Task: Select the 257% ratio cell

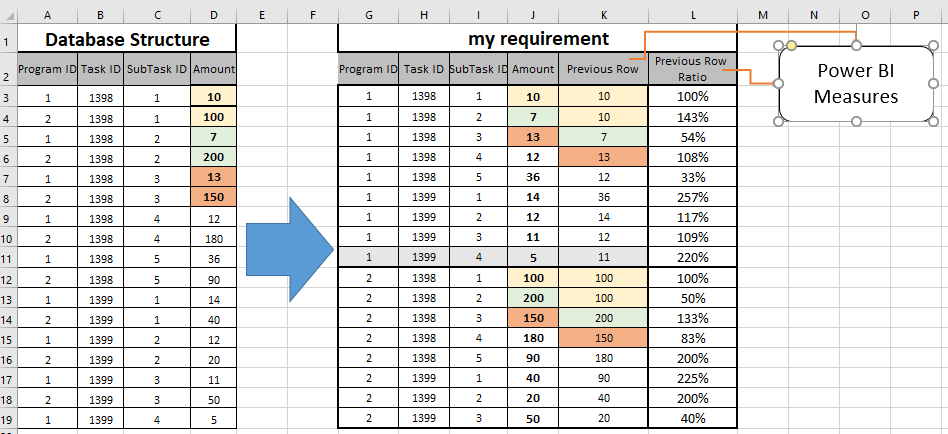Action: pyautogui.click(x=693, y=197)
